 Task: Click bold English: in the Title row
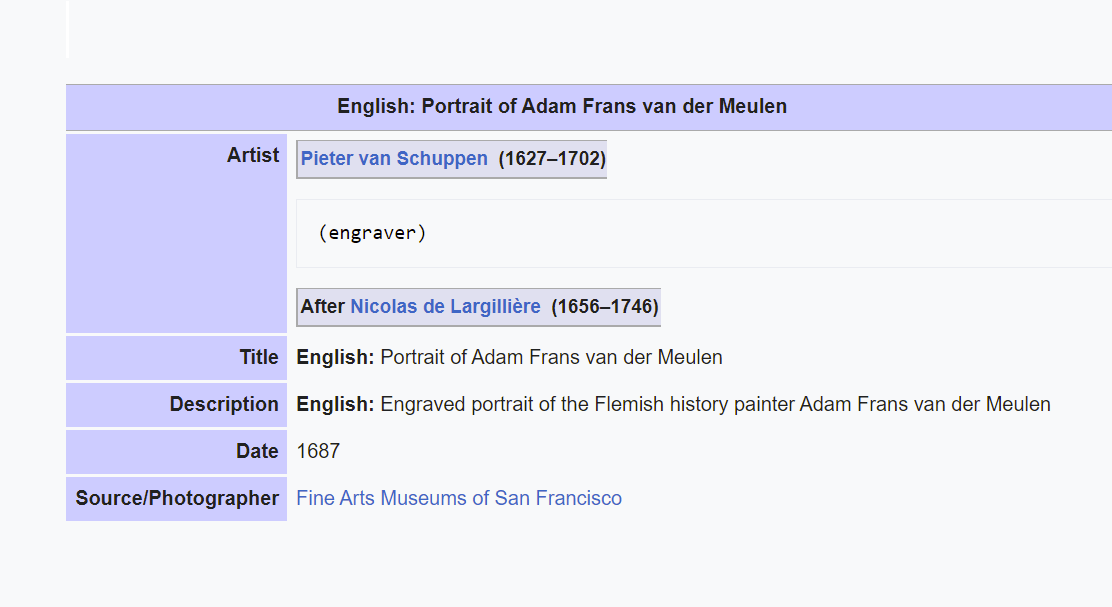click(x=335, y=357)
